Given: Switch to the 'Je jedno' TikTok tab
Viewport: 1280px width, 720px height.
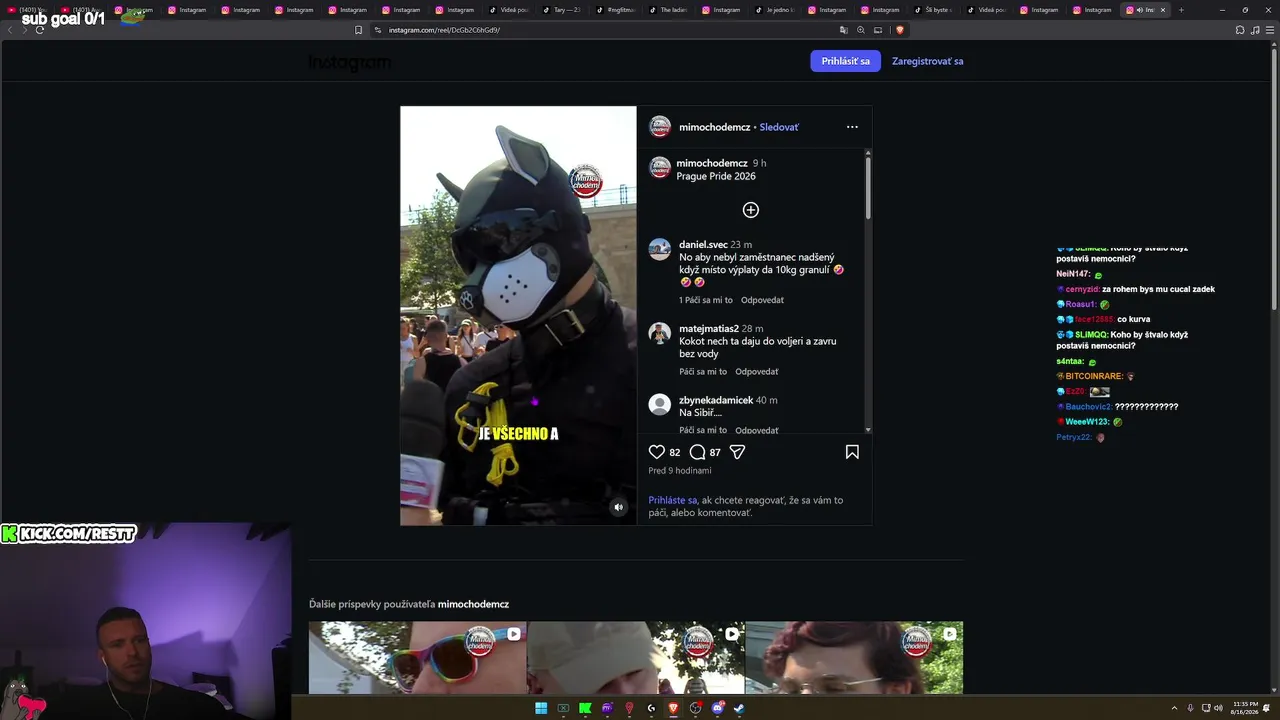Looking at the screenshot, I should point(775,10).
